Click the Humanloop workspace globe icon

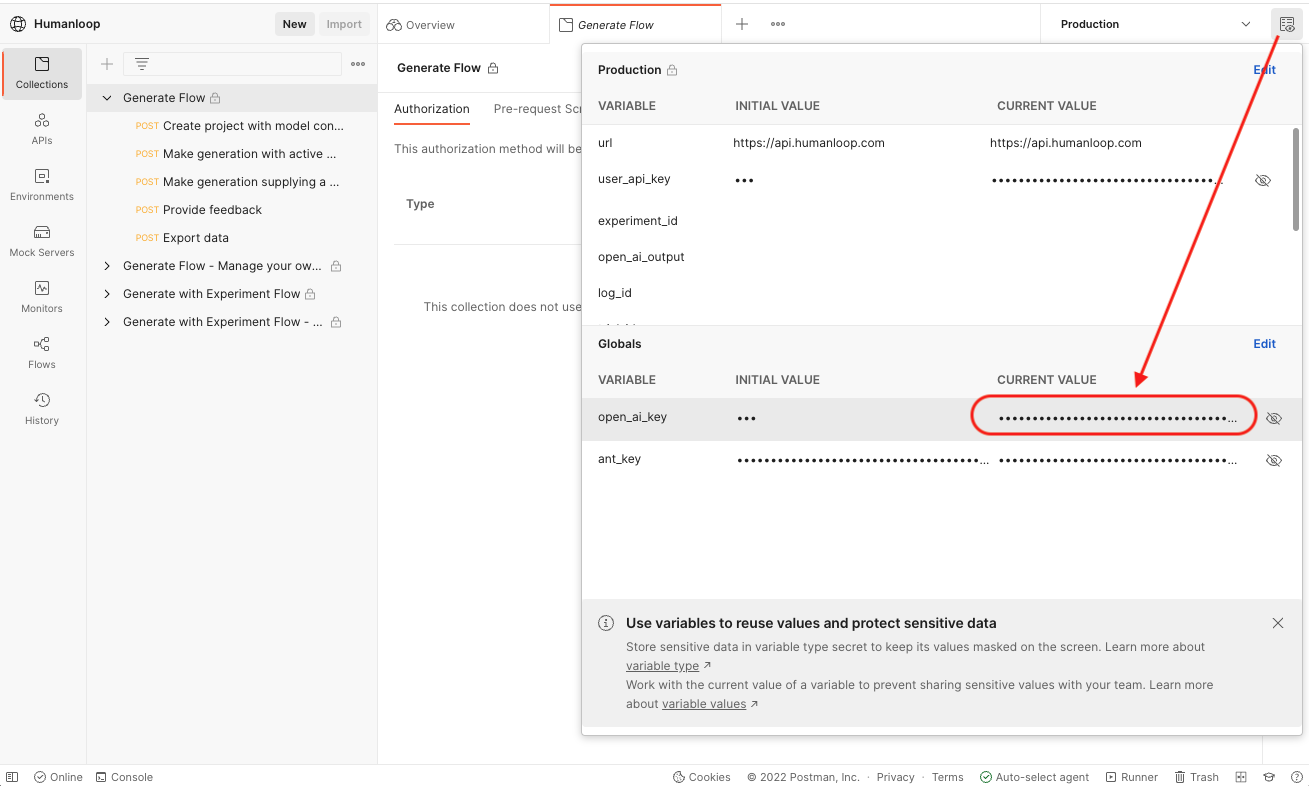coord(18,24)
